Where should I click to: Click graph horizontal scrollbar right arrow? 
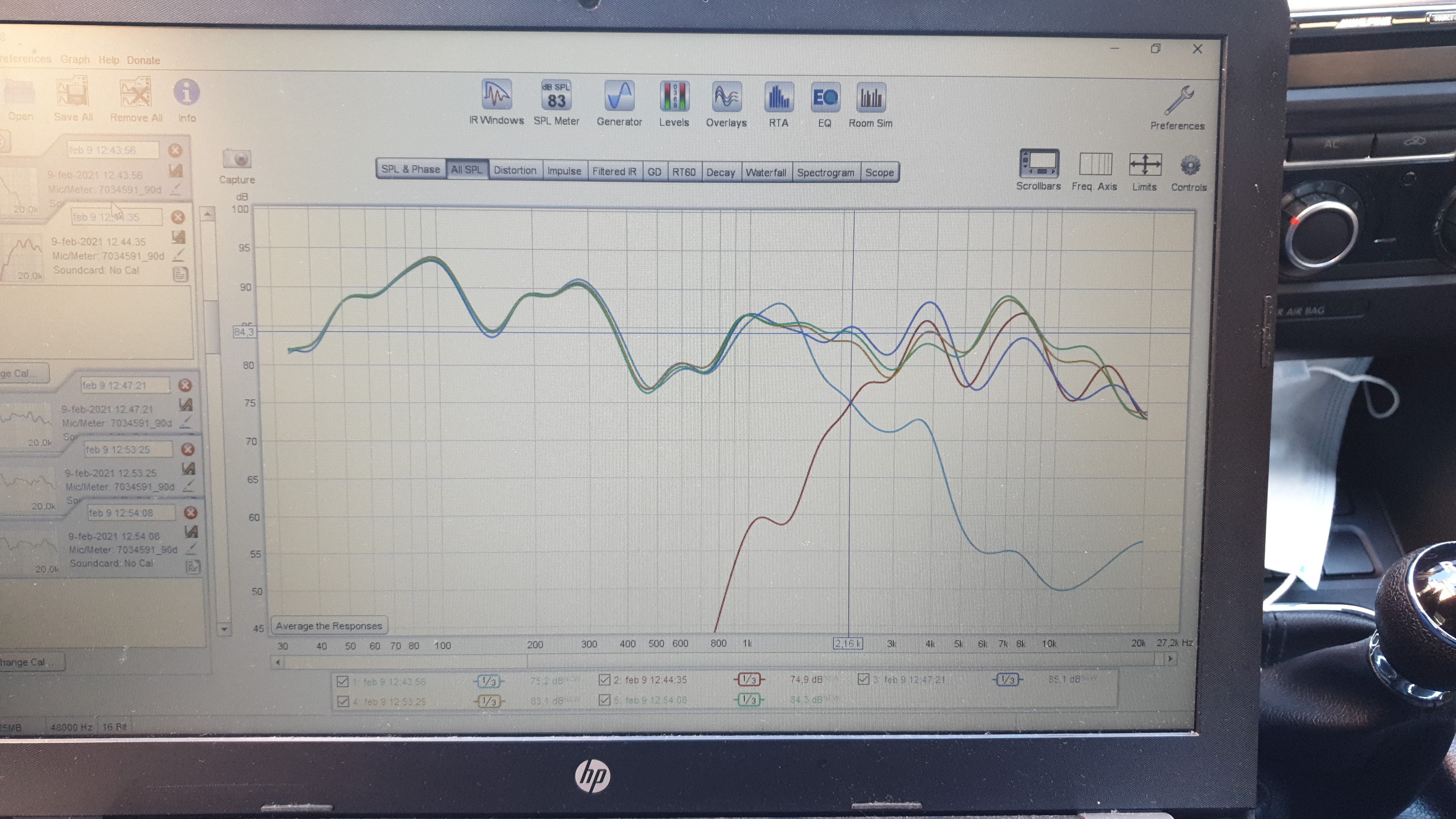[x=1170, y=659]
